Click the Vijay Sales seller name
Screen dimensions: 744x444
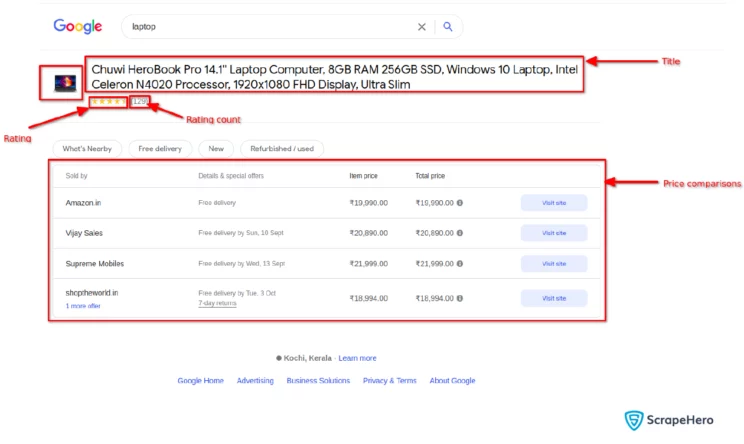tap(84, 233)
